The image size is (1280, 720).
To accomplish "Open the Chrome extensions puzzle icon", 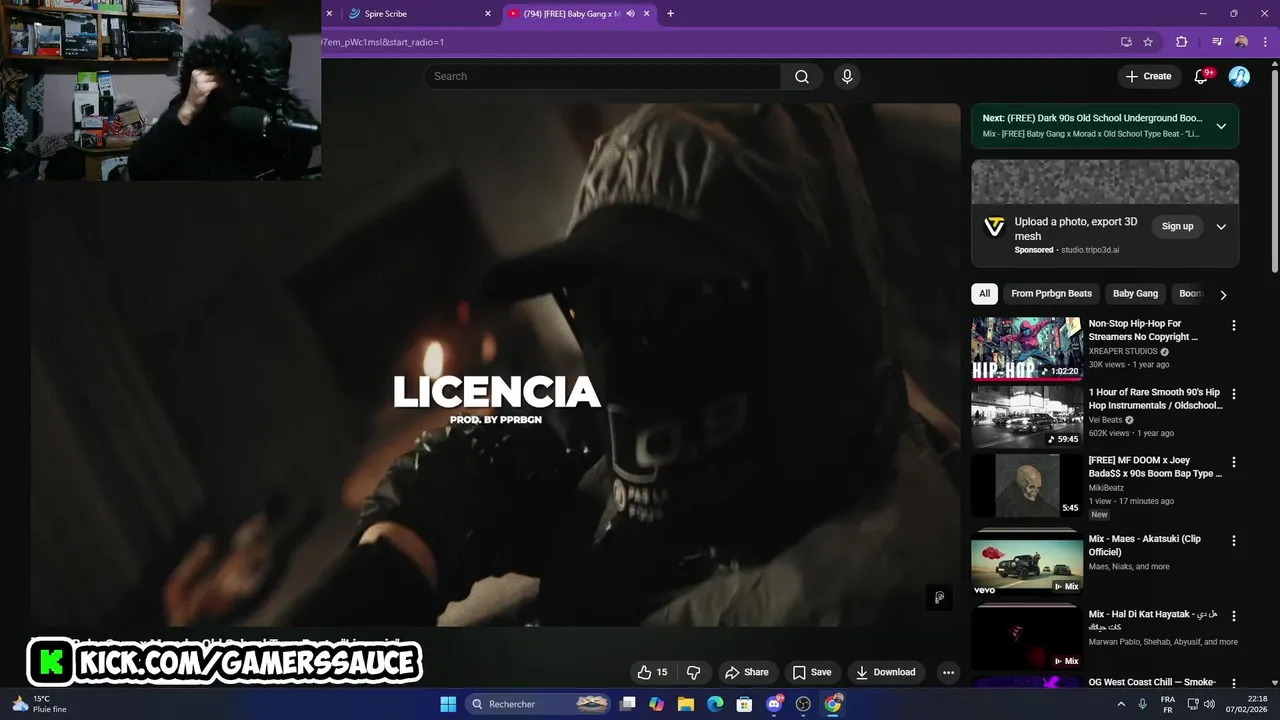I will 1181,42.
